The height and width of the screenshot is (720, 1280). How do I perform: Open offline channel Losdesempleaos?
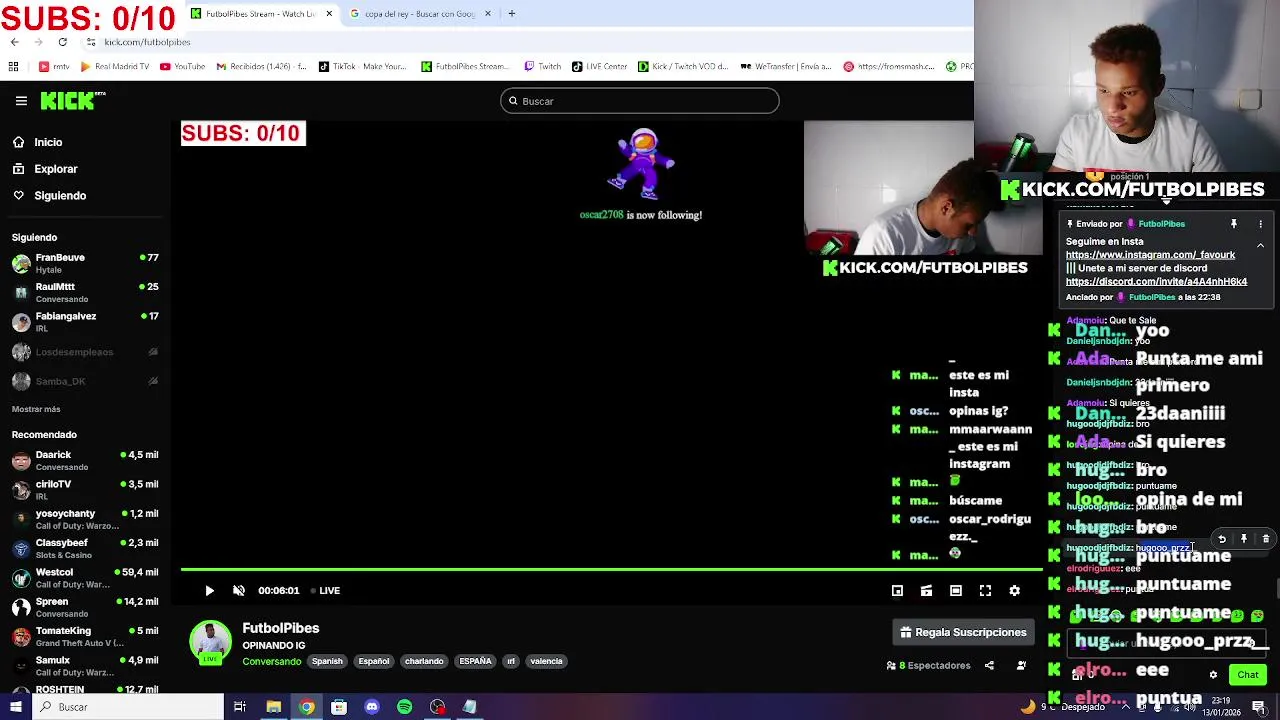click(85, 352)
